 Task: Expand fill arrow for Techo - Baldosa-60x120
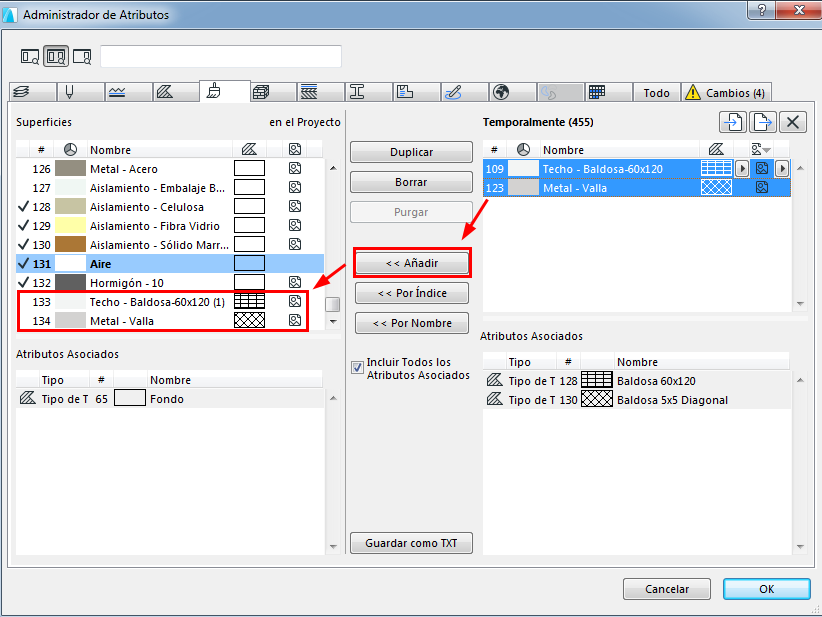pos(741,169)
